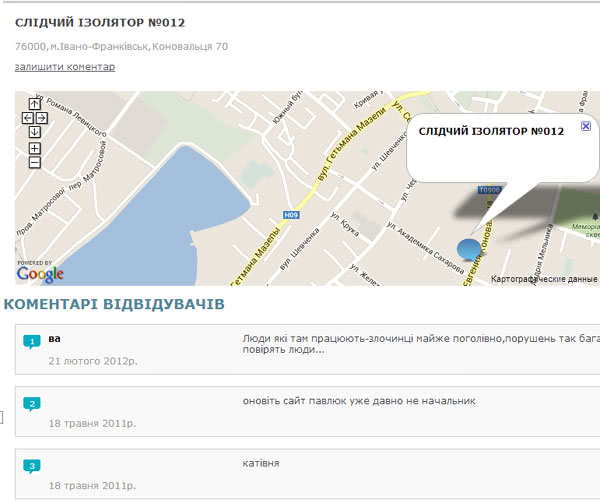Pan the map right with arrow
600x500 pixels.
[42, 118]
